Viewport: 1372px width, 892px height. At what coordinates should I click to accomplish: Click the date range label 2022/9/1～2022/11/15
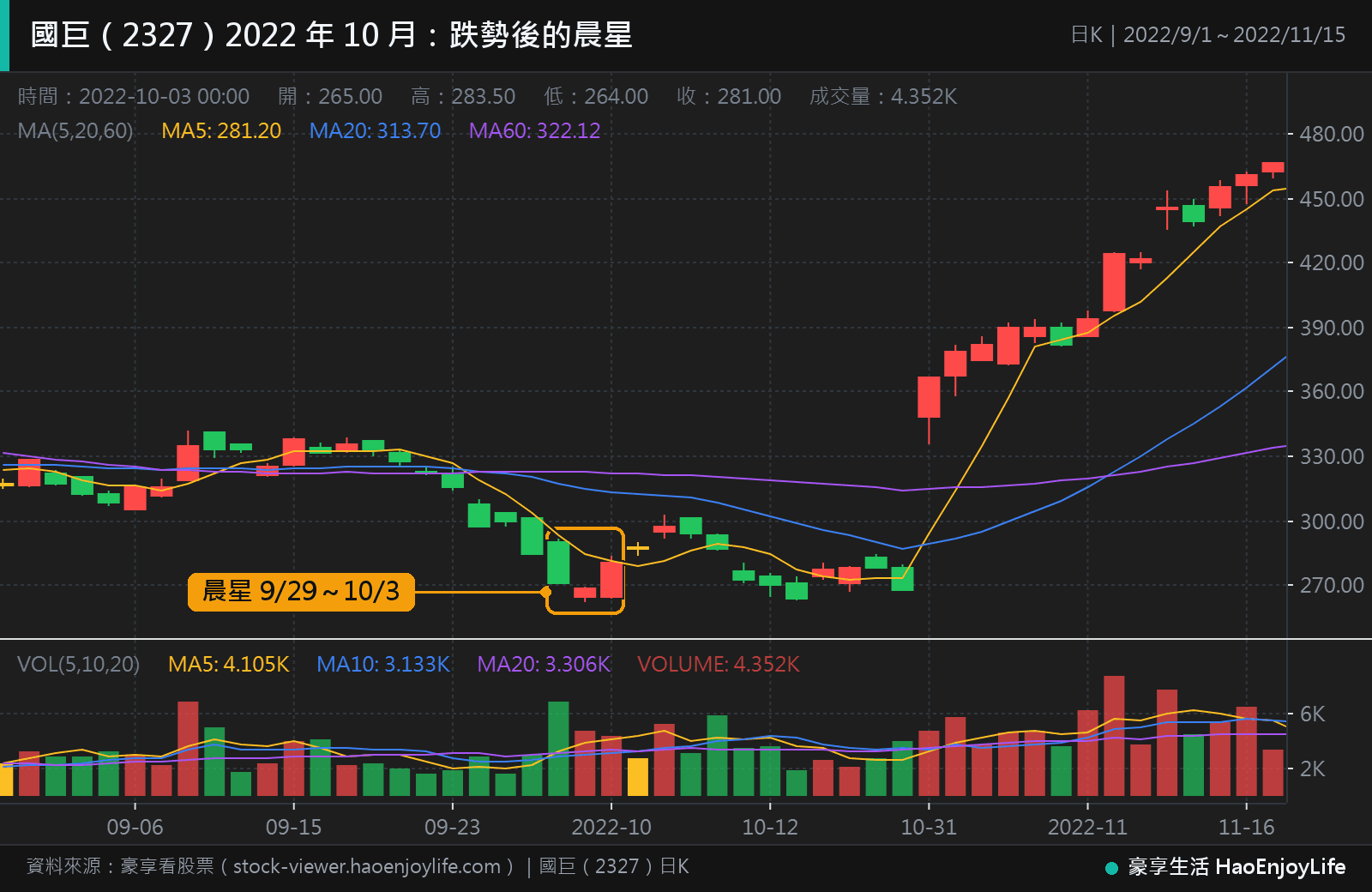1234,35
